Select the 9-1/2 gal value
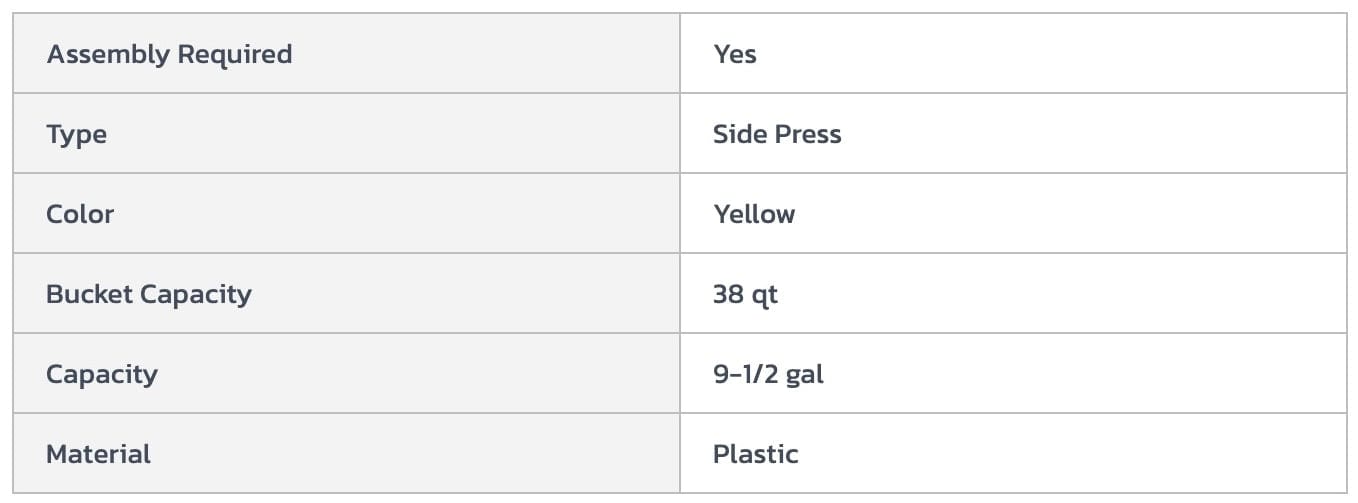Viewport: 1358px width, 503px height. click(768, 374)
